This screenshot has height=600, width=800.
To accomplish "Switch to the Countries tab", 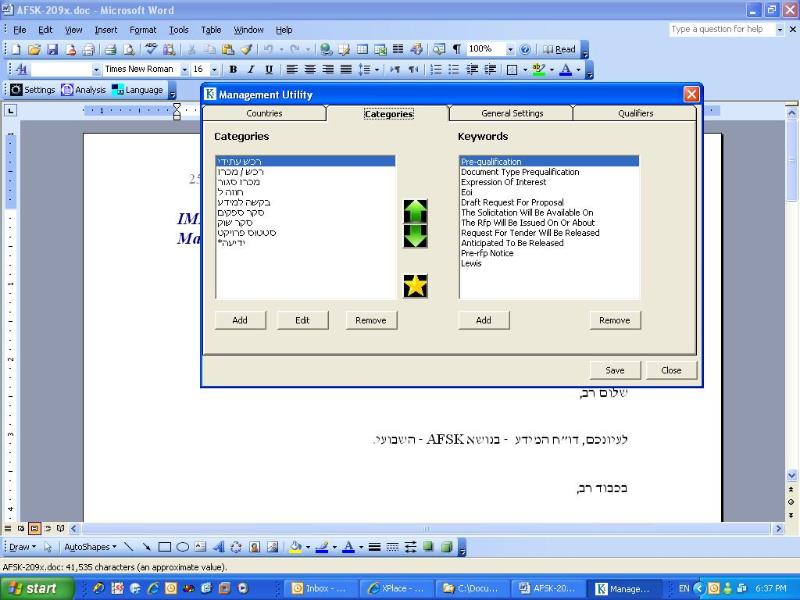I will (x=264, y=113).
